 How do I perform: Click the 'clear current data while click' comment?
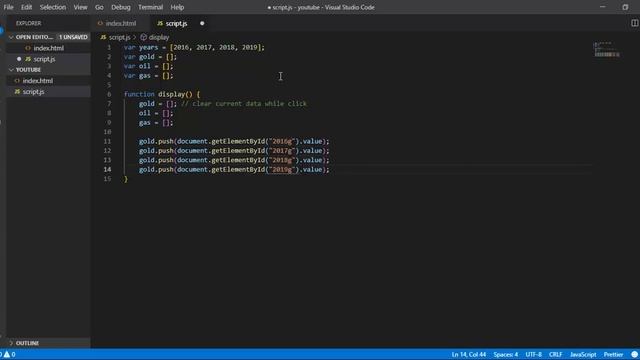click(244, 104)
